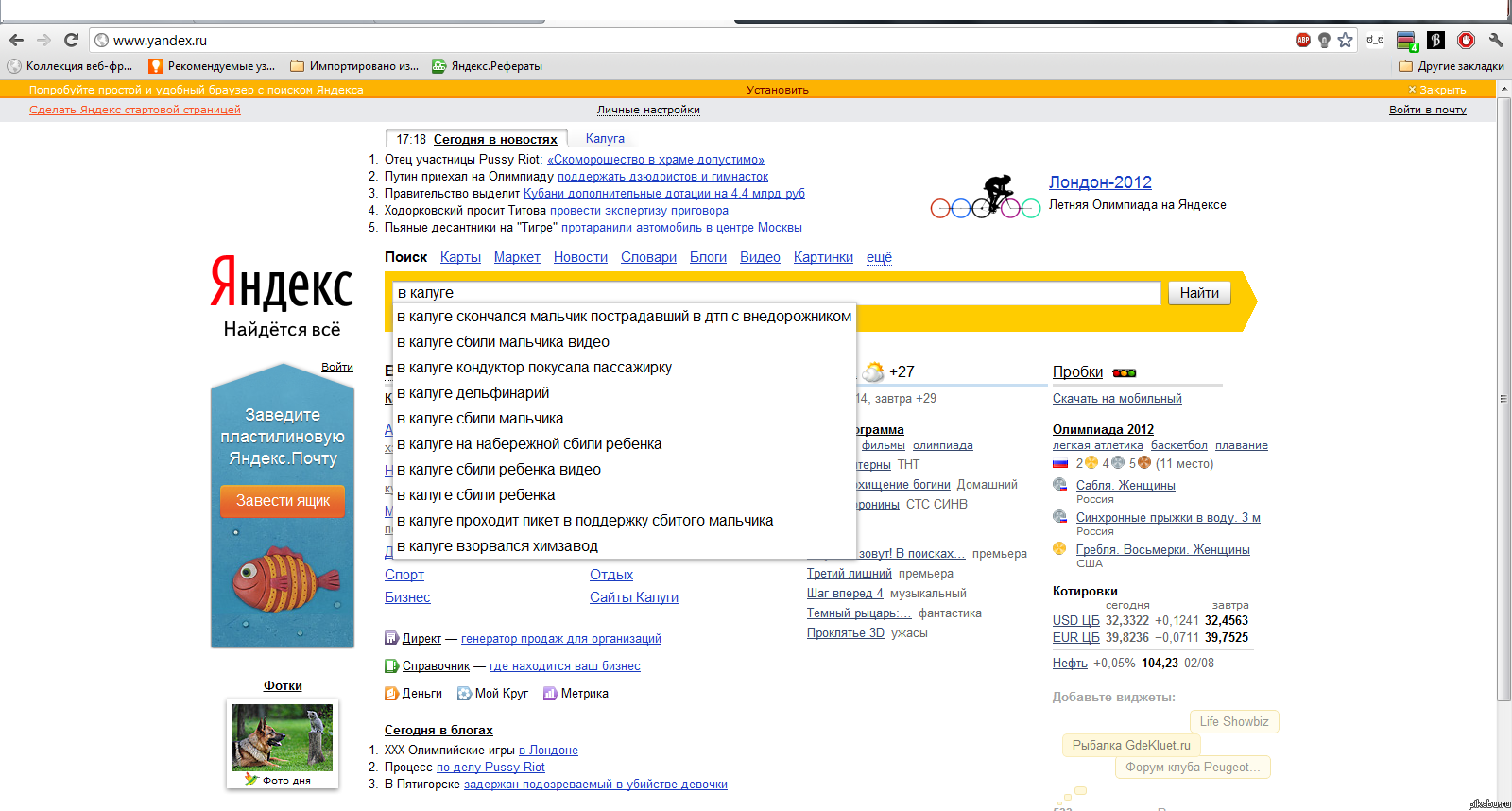Reload the page with the refresh icon
1512x811 pixels.
(x=71, y=40)
